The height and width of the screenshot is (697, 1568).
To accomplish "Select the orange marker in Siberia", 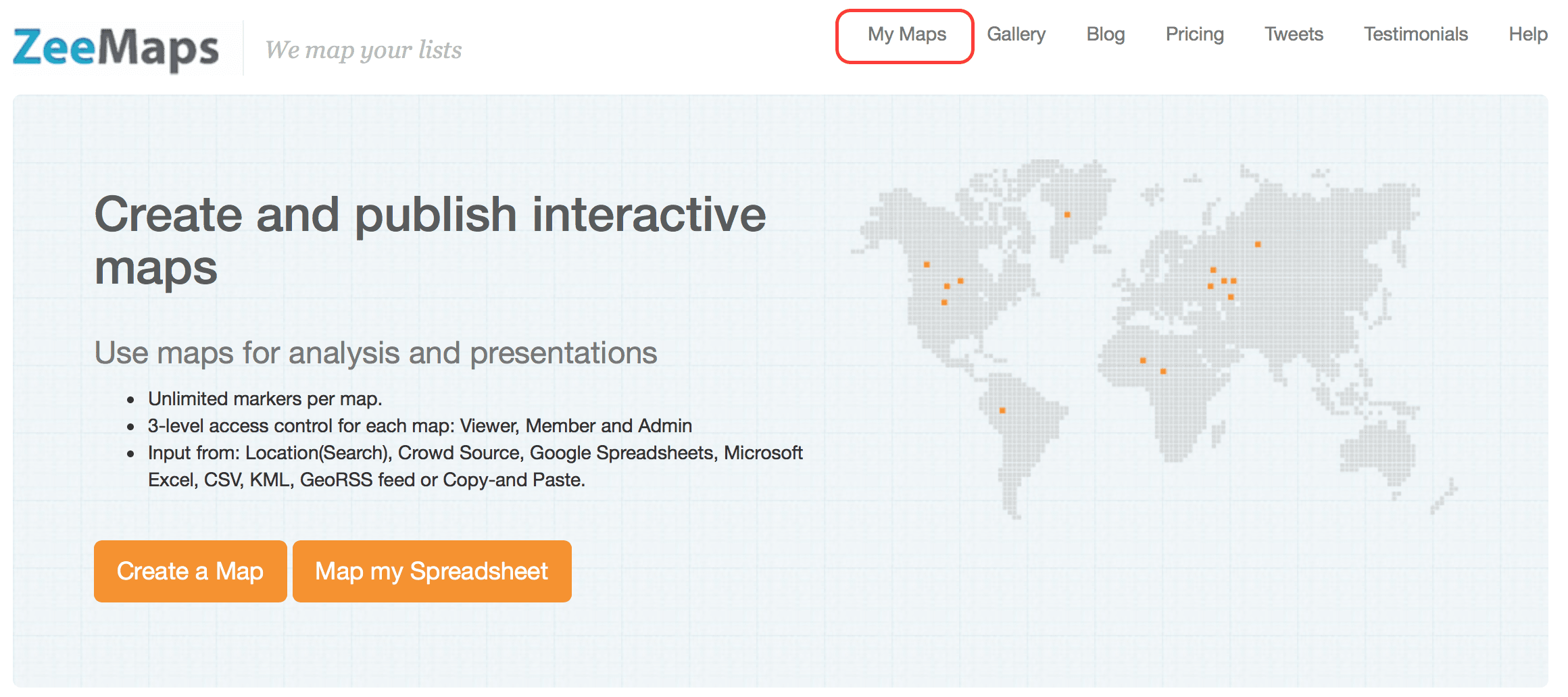I will 1258,244.
